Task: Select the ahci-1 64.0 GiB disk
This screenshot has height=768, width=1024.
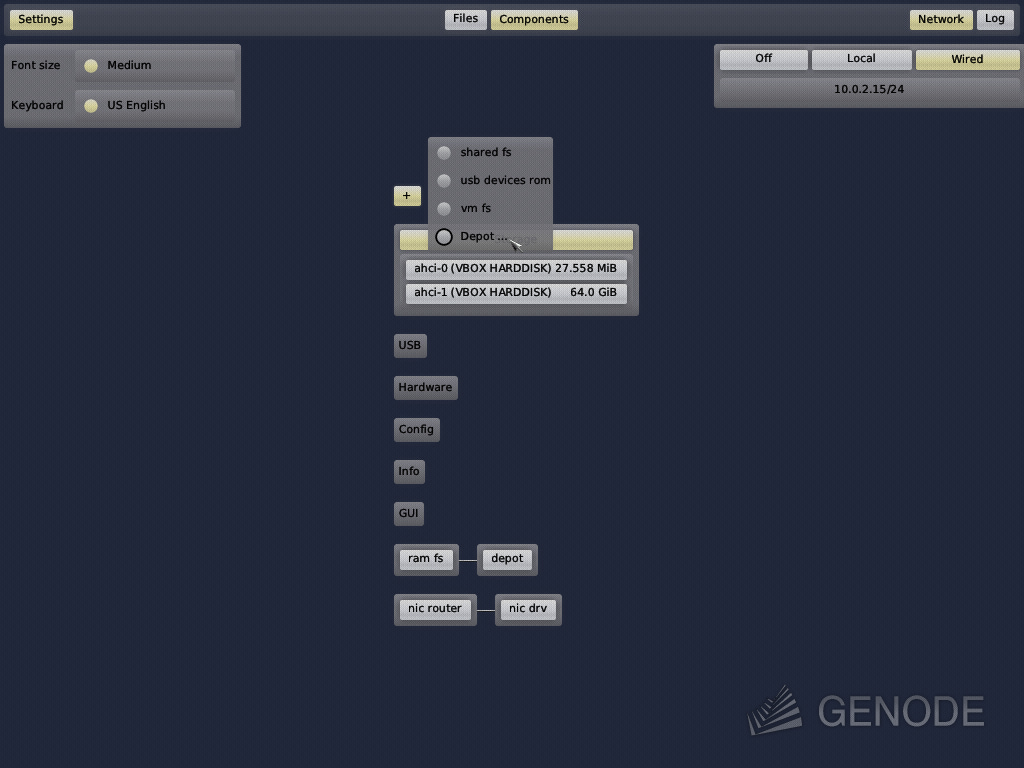Action: coord(516,293)
